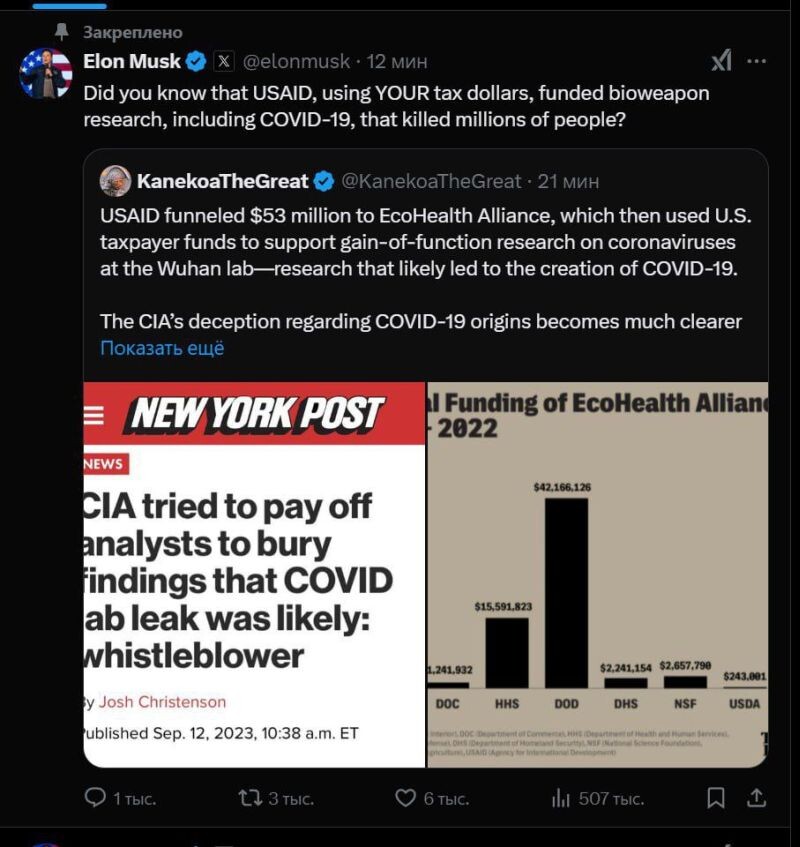800x847 pixels.
Task: Click the X affiliate badge next to Elon Musk
Action: pos(224,61)
